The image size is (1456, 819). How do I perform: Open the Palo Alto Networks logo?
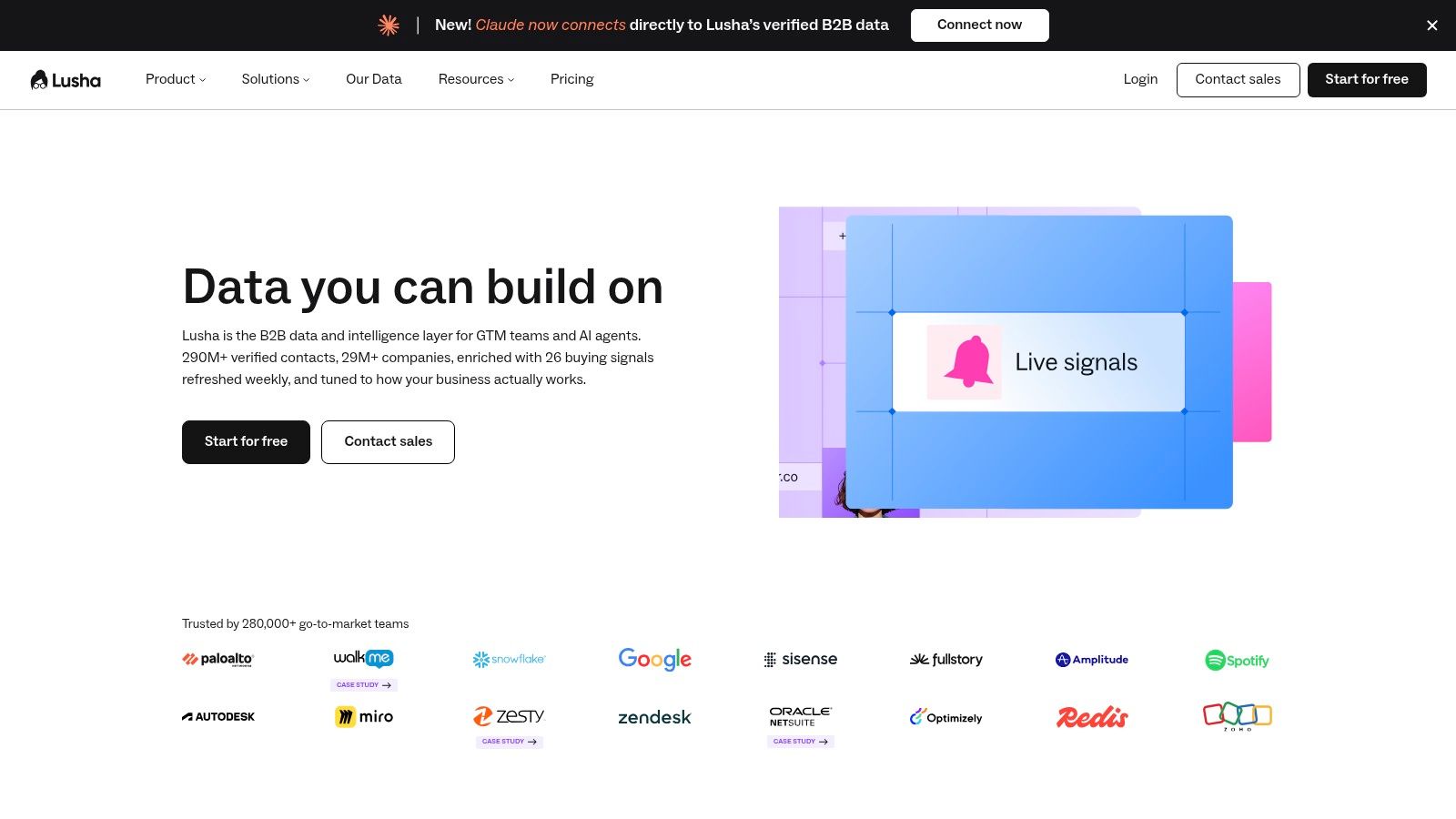[217, 660]
